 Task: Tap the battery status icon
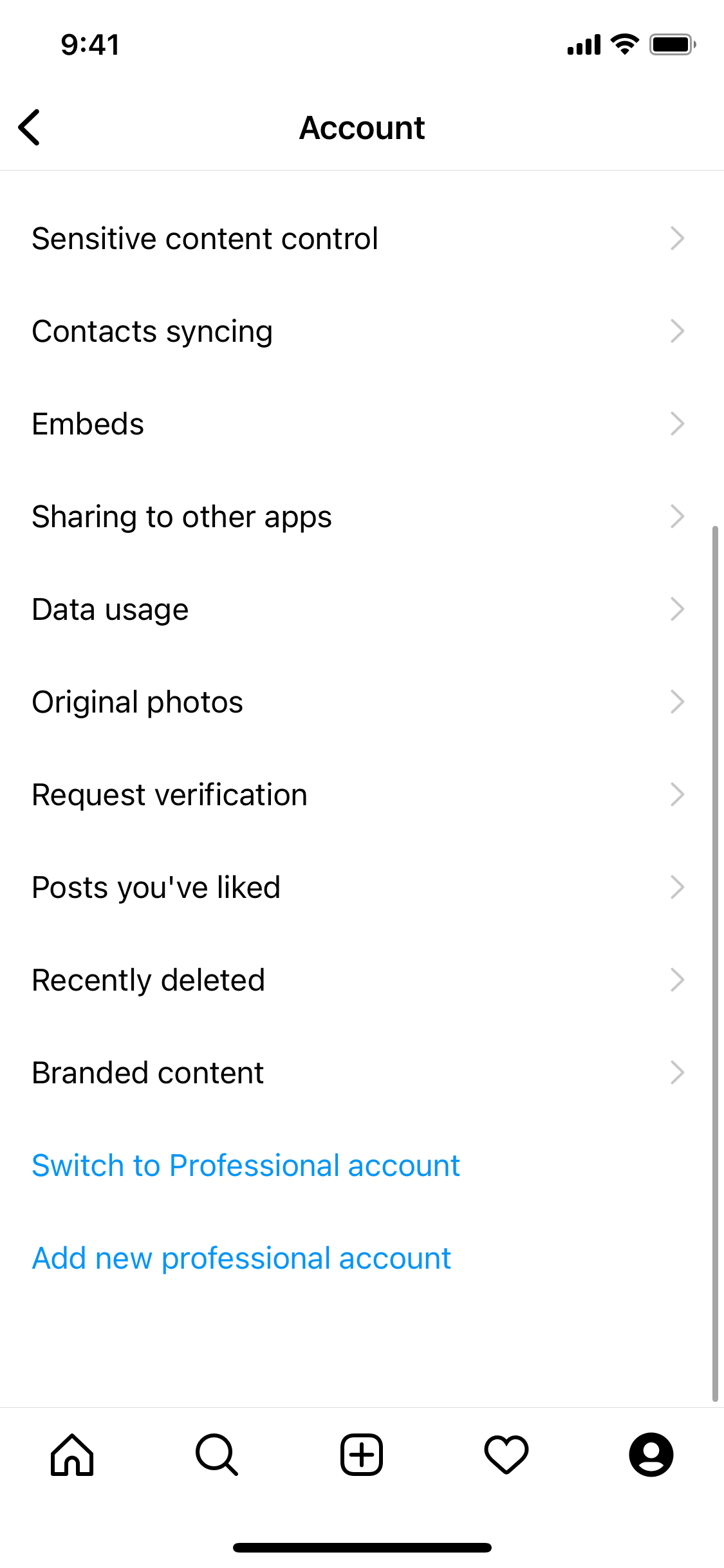[x=672, y=44]
